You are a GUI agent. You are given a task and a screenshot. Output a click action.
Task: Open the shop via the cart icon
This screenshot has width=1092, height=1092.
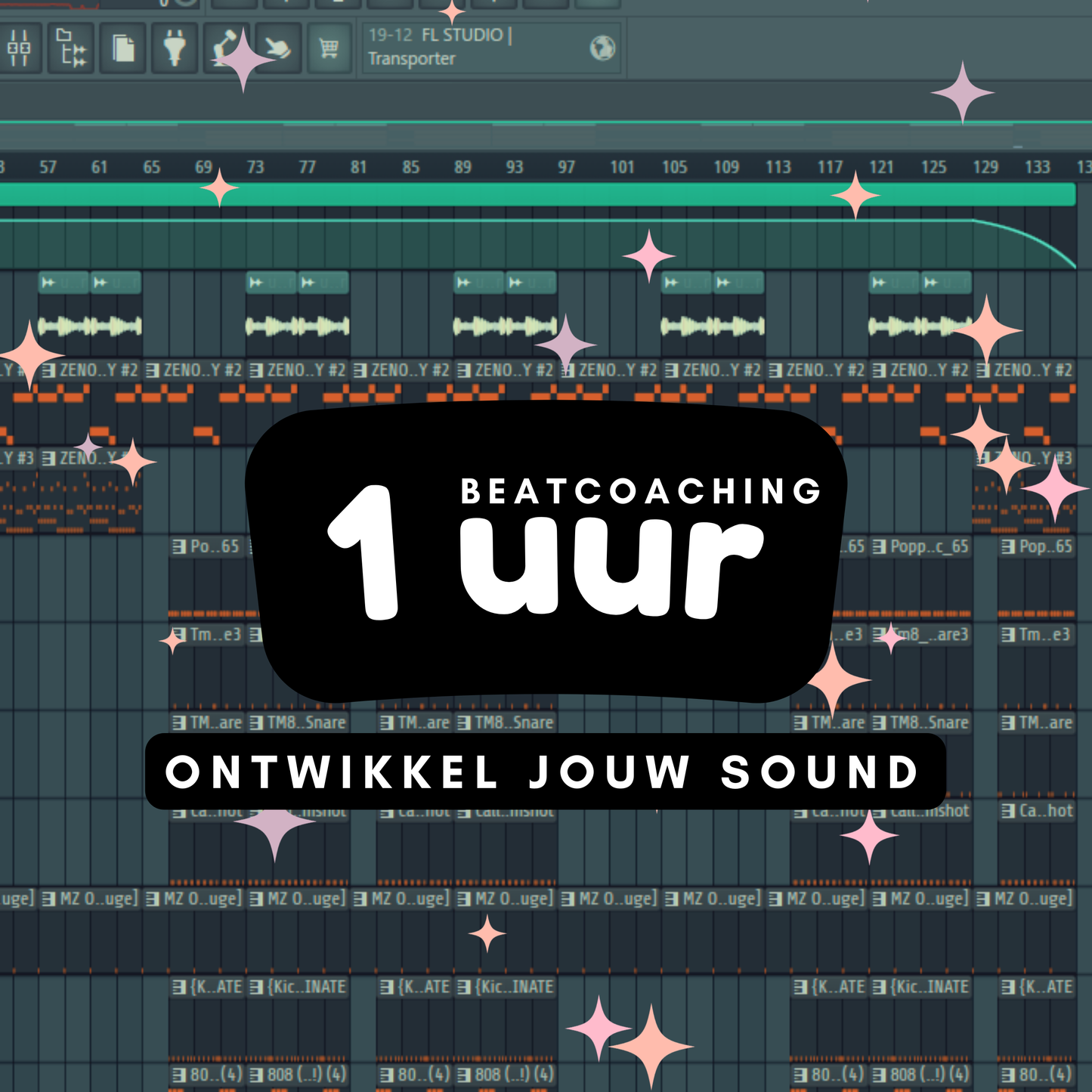coord(329,49)
